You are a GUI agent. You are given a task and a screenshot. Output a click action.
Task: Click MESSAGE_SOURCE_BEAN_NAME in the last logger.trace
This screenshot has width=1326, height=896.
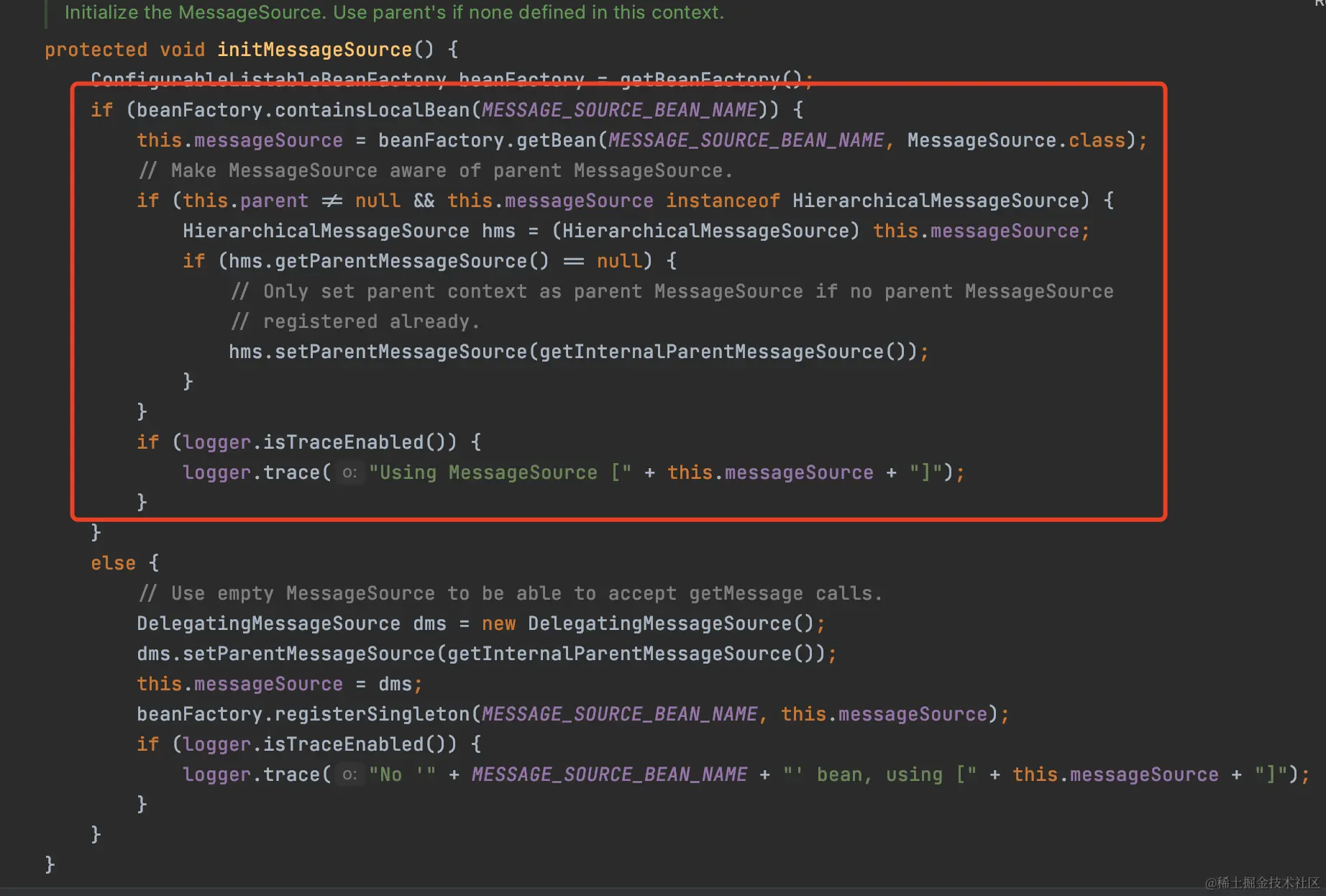pos(609,774)
